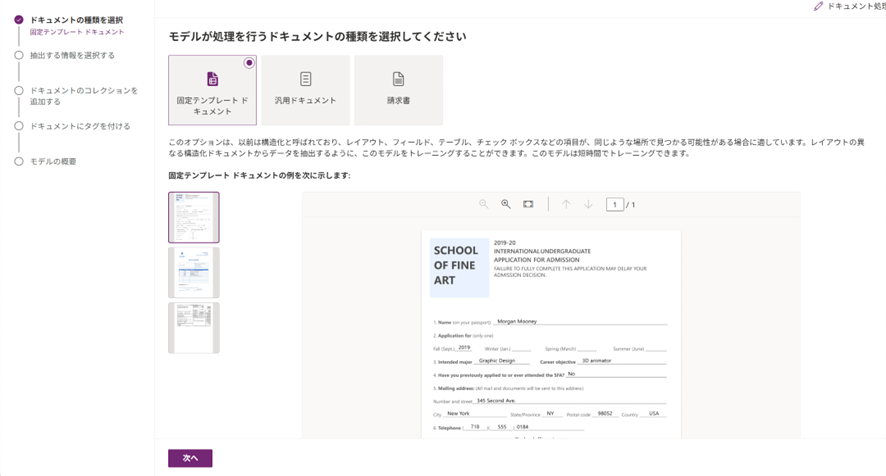Select the 汎用ドキュメント card icon

tap(306, 79)
